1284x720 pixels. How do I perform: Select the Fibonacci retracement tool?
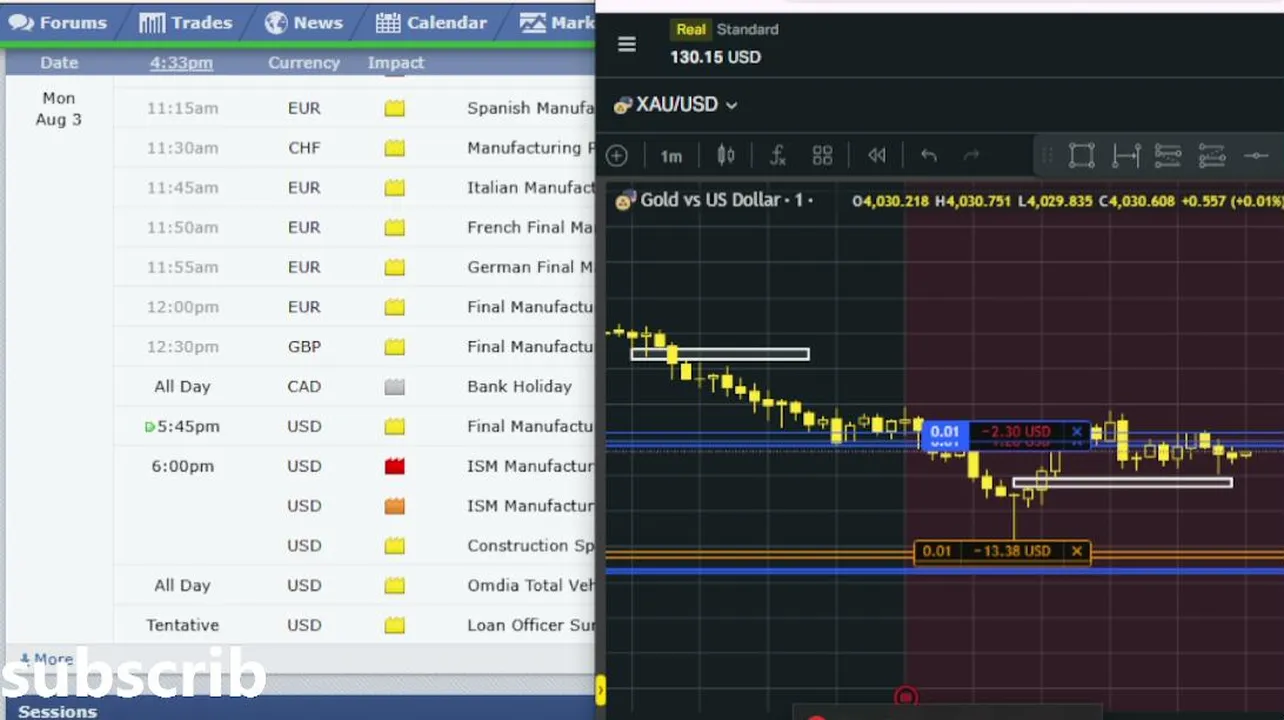pyautogui.click(x=1168, y=155)
